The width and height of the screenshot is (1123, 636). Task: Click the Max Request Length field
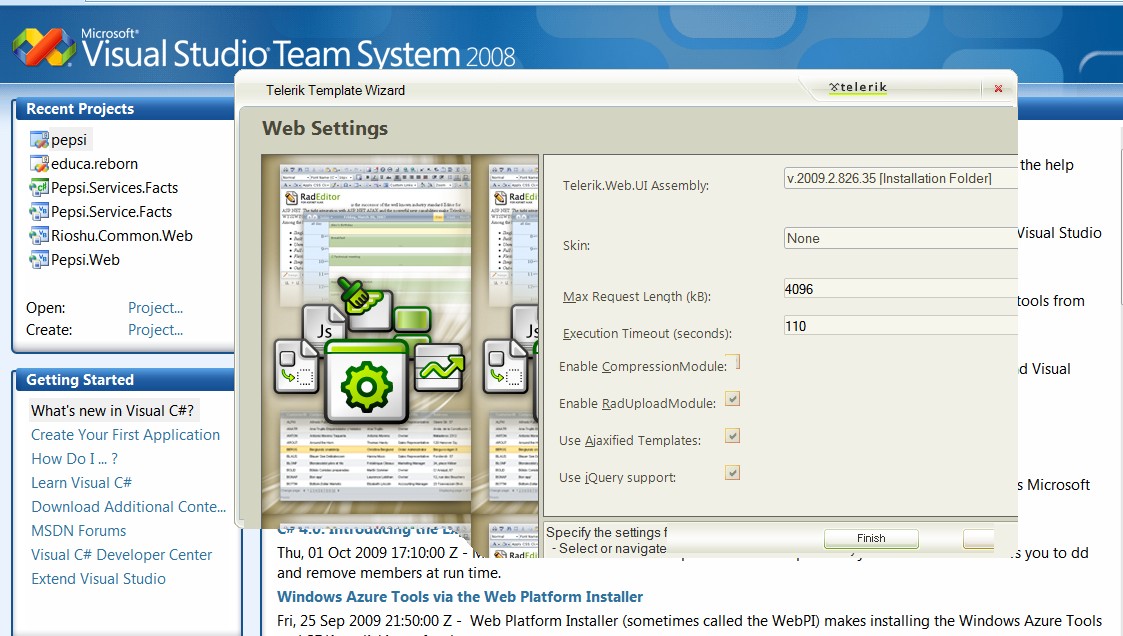(x=900, y=289)
